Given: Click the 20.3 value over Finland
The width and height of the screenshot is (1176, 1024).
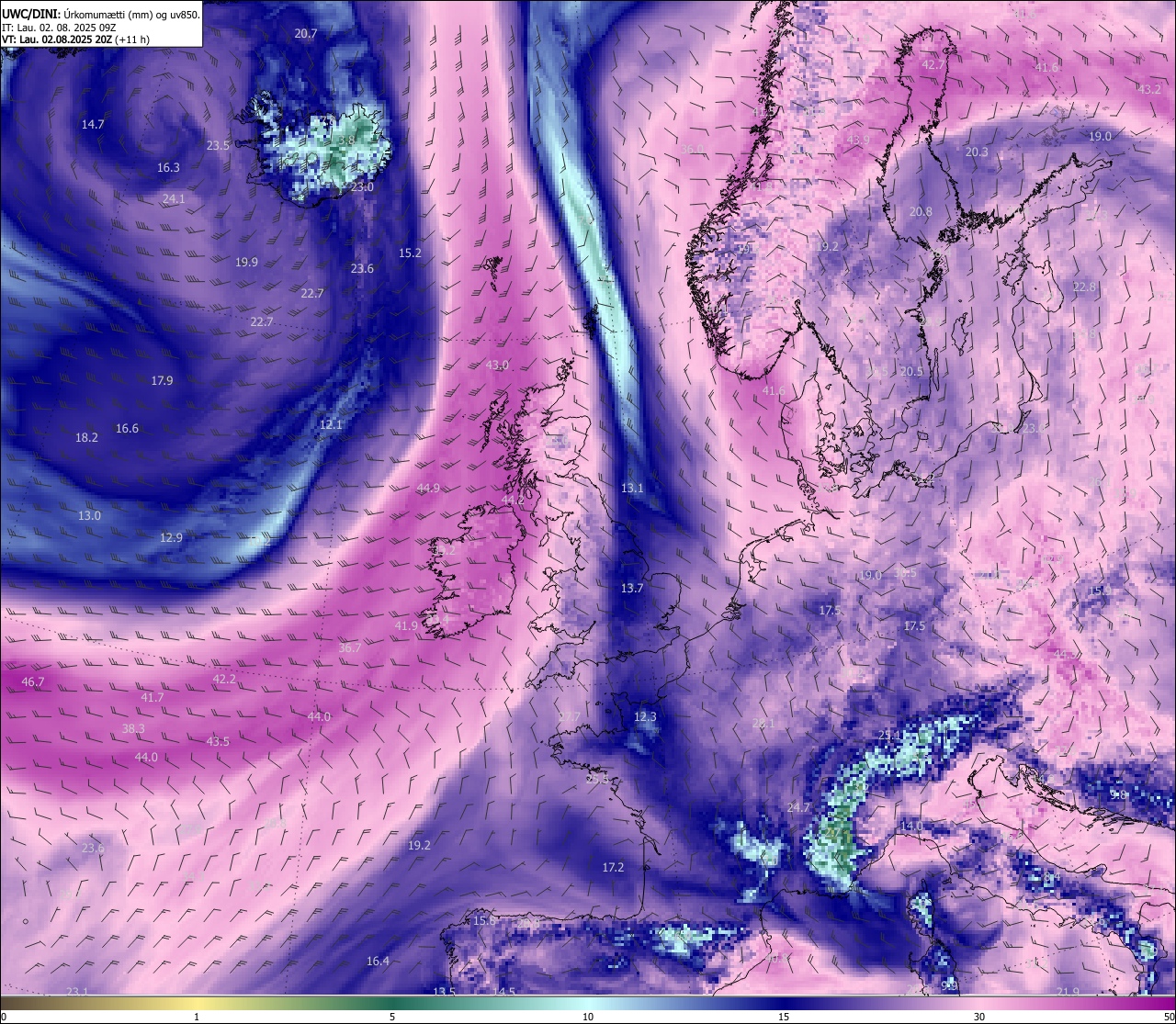Looking at the screenshot, I should pyautogui.click(x=977, y=152).
